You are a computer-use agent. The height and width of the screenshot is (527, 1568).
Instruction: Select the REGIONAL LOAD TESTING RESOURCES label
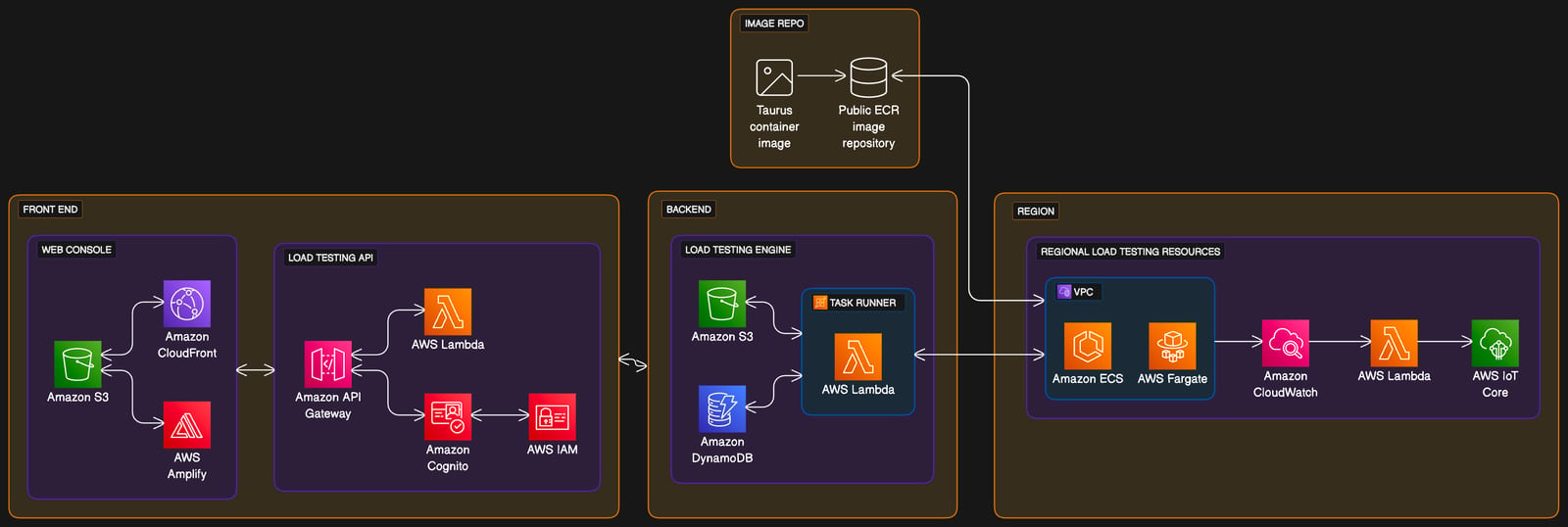1130,252
